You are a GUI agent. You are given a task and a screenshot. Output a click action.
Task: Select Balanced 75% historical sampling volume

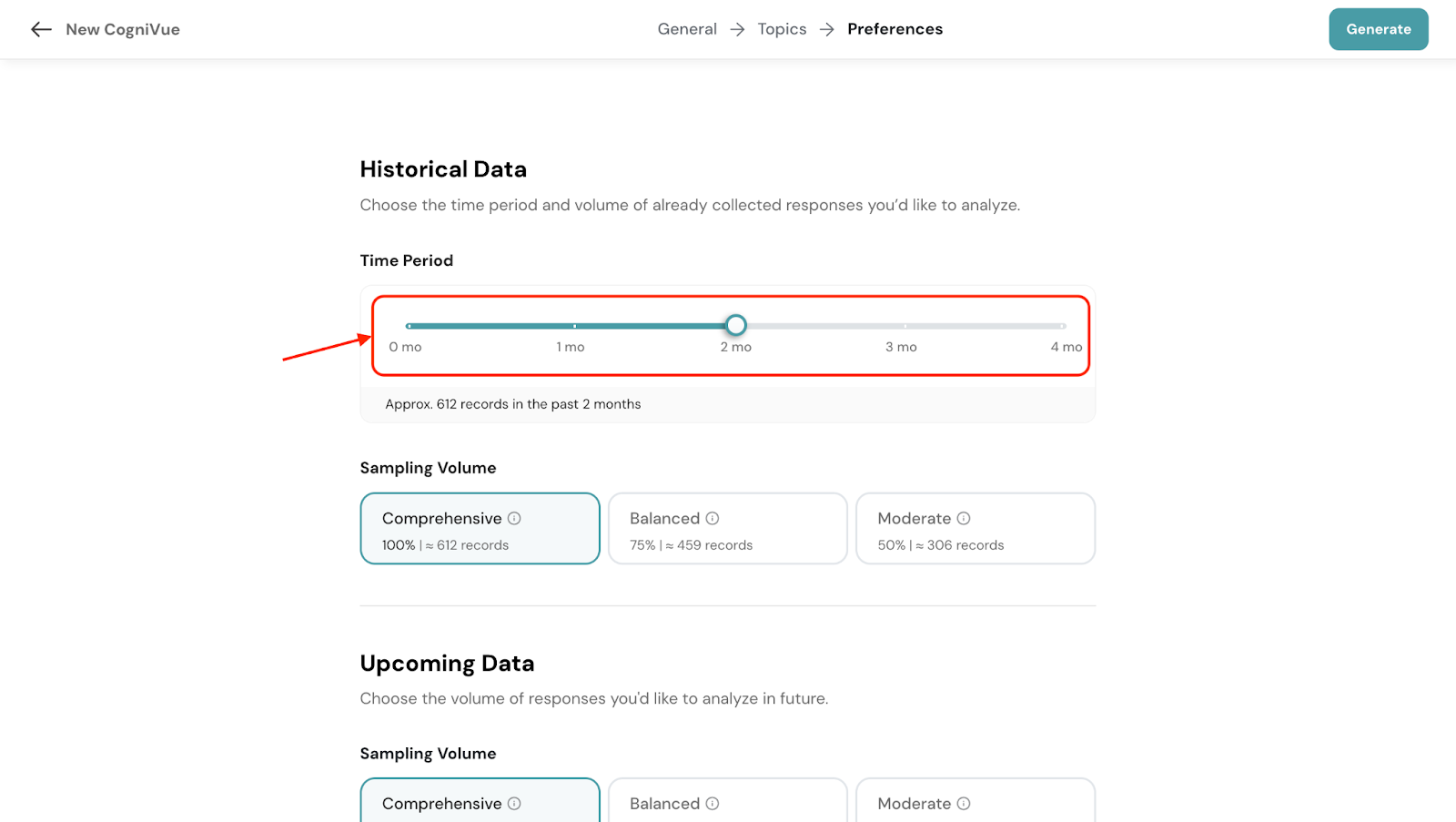coord(727,529)
